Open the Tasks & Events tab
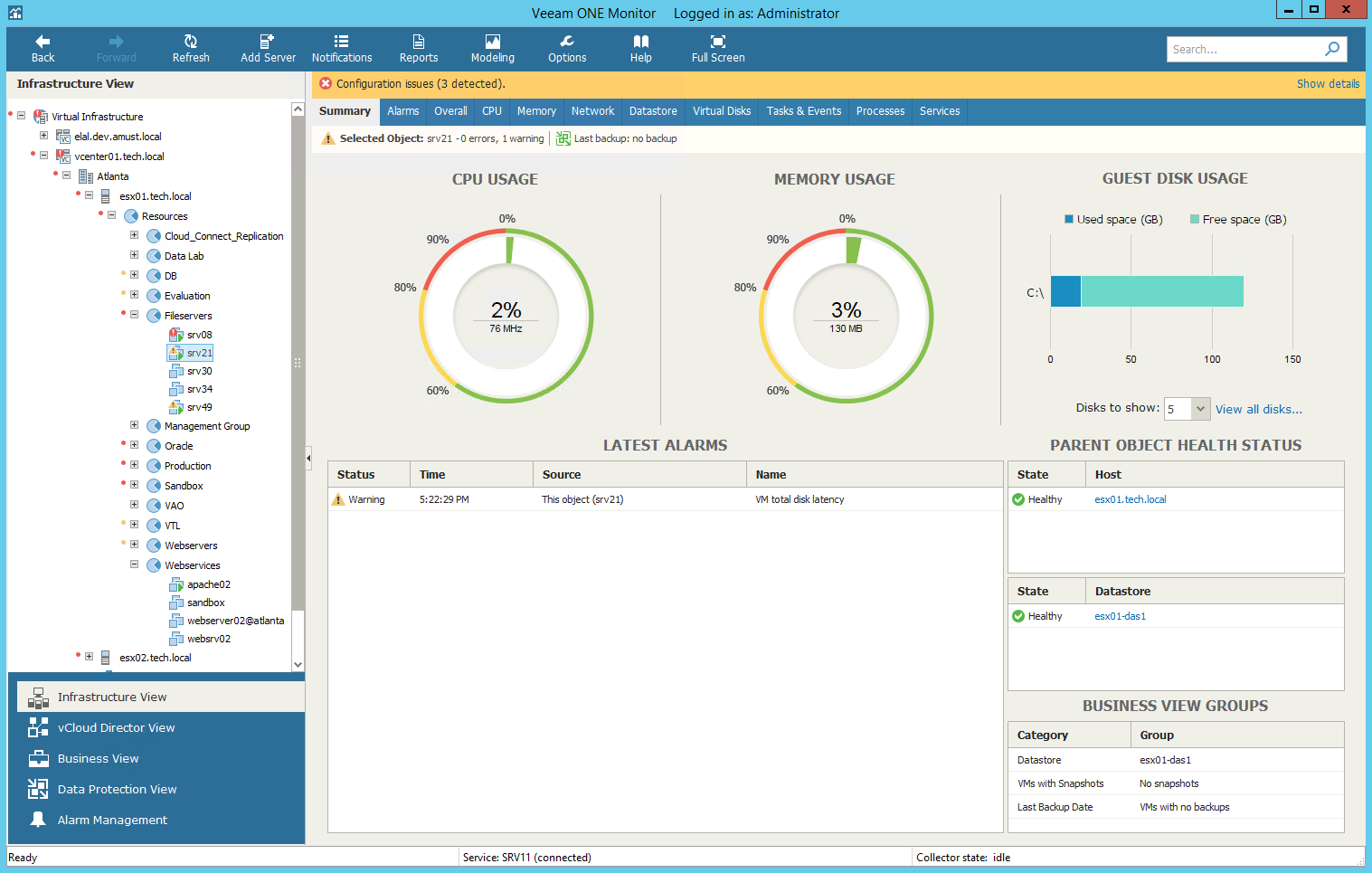 804,111
